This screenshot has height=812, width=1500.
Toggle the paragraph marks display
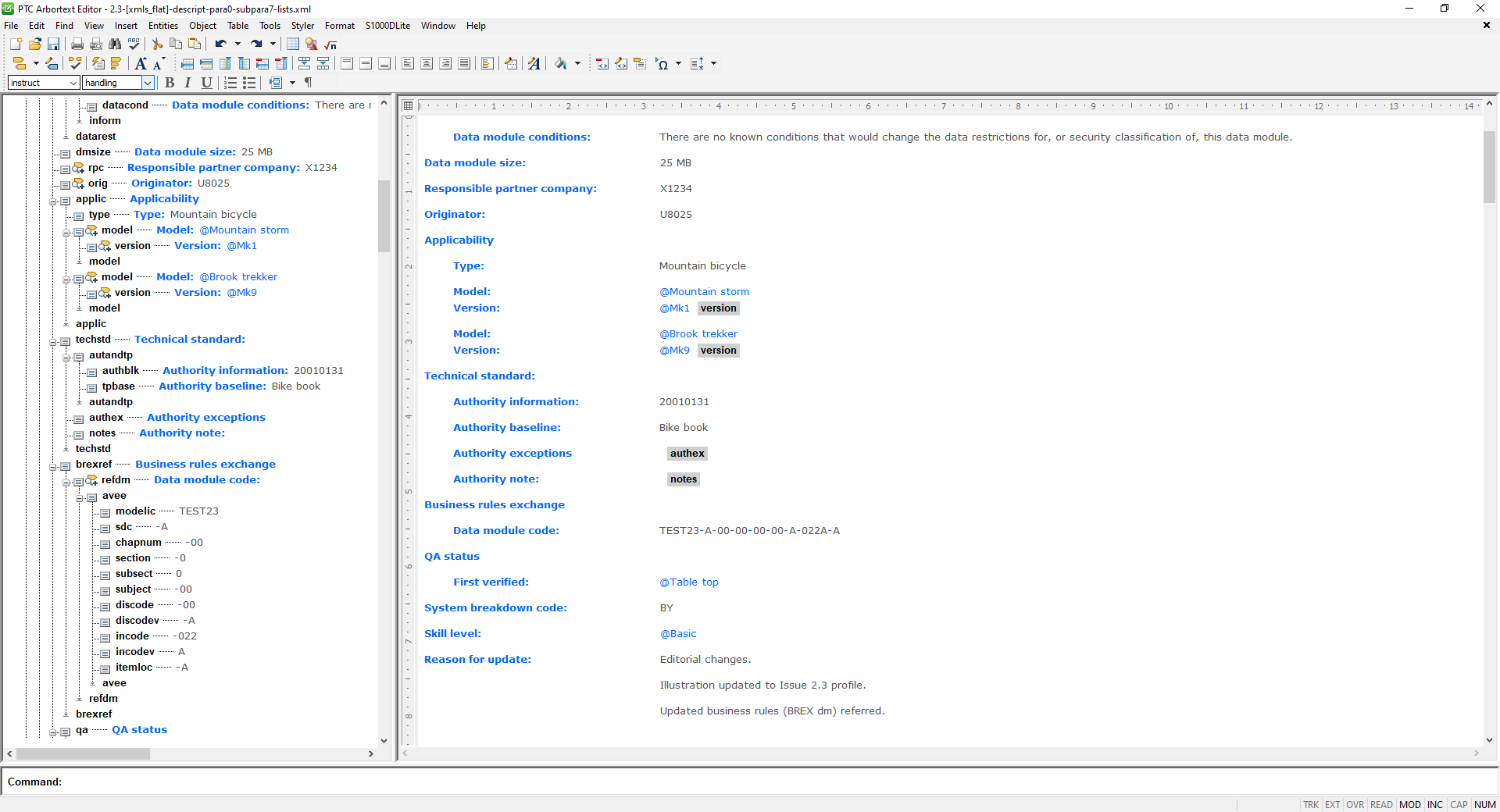tap(308, 83)
